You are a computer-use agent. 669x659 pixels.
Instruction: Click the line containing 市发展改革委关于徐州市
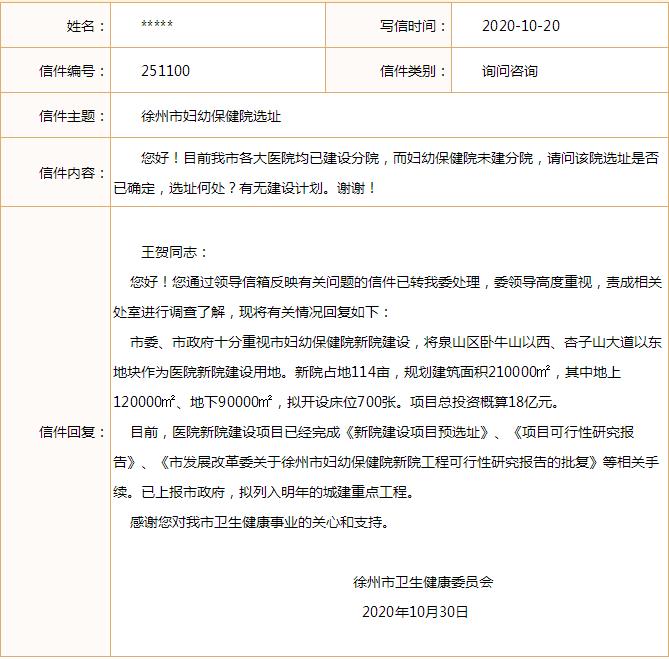click(386, 462)
